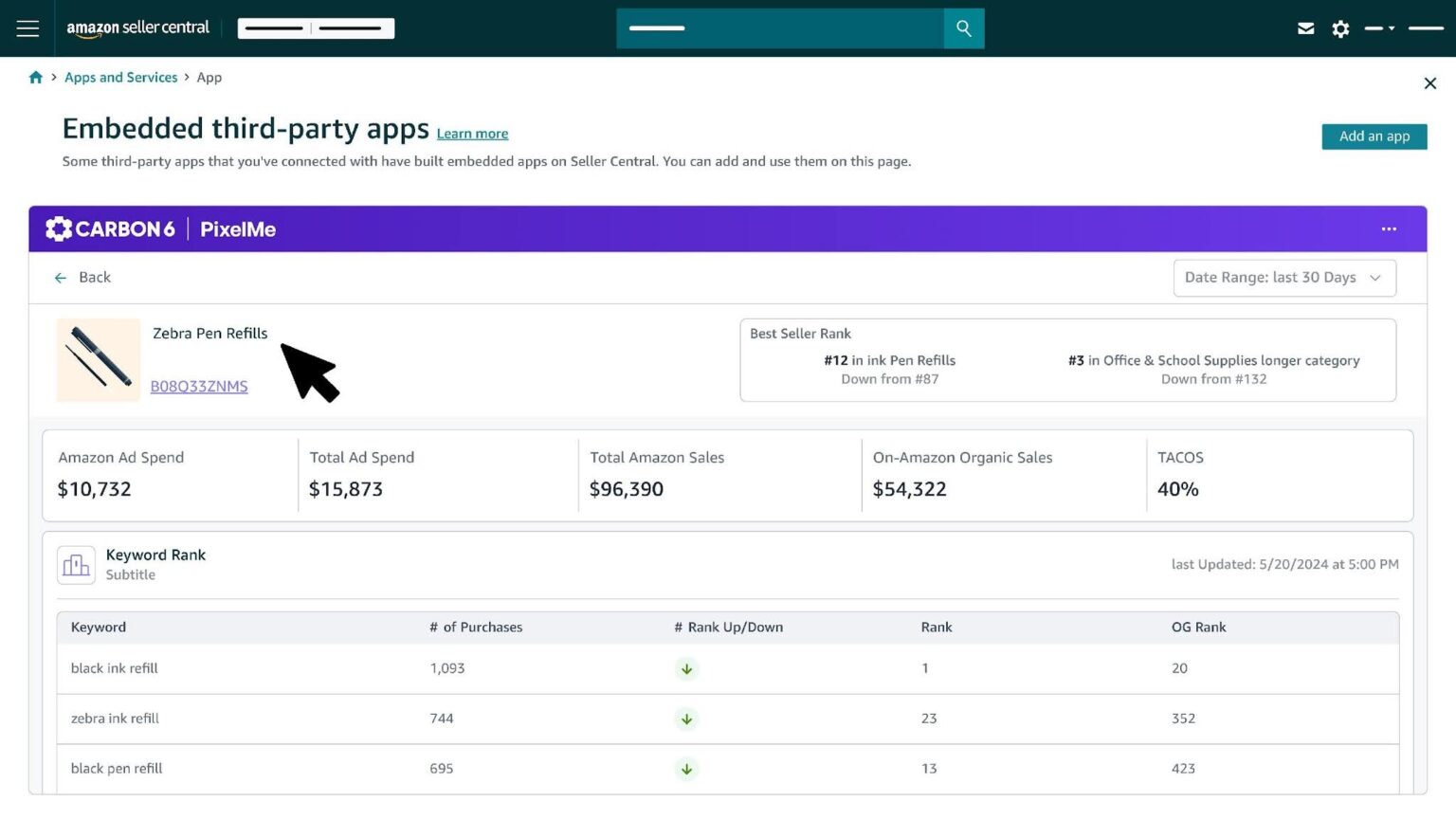Close the page with the X

pyautogui.click(x=1430, y=83)
